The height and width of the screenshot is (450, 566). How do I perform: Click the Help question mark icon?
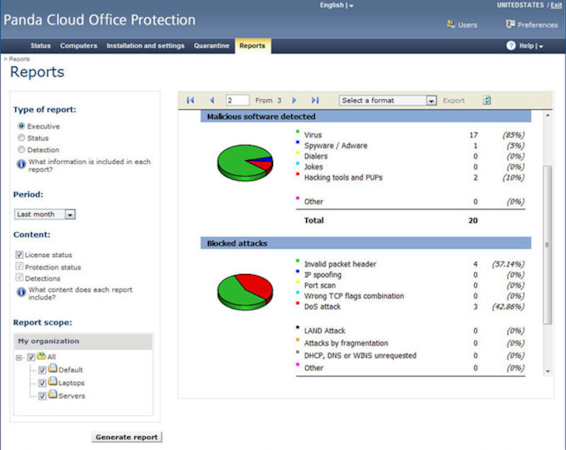click(511, 45)
